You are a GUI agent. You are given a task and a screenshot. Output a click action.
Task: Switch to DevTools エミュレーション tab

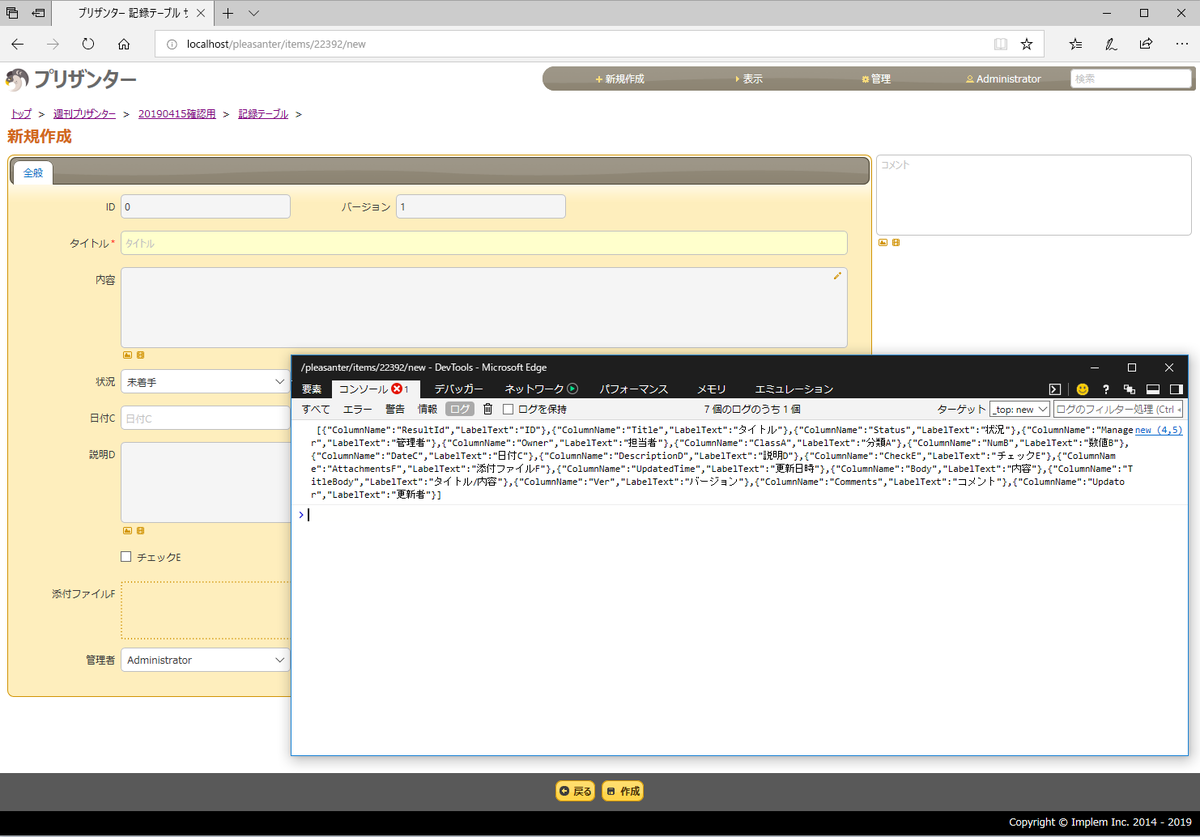[x=794, y=389]
